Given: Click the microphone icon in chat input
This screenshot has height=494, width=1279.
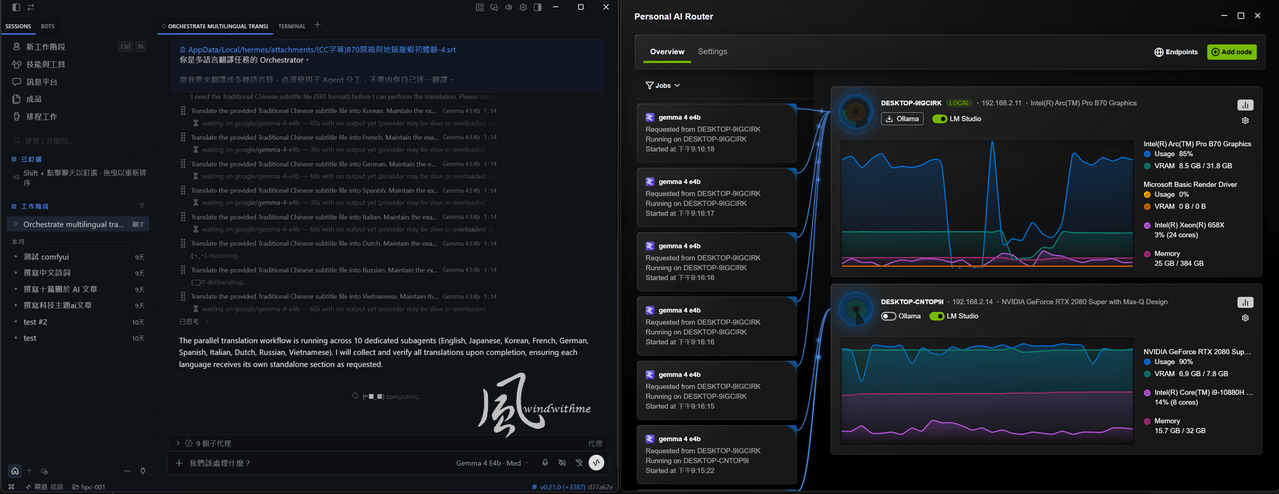Looking at the screenshot, I should (x=545, y=463).
